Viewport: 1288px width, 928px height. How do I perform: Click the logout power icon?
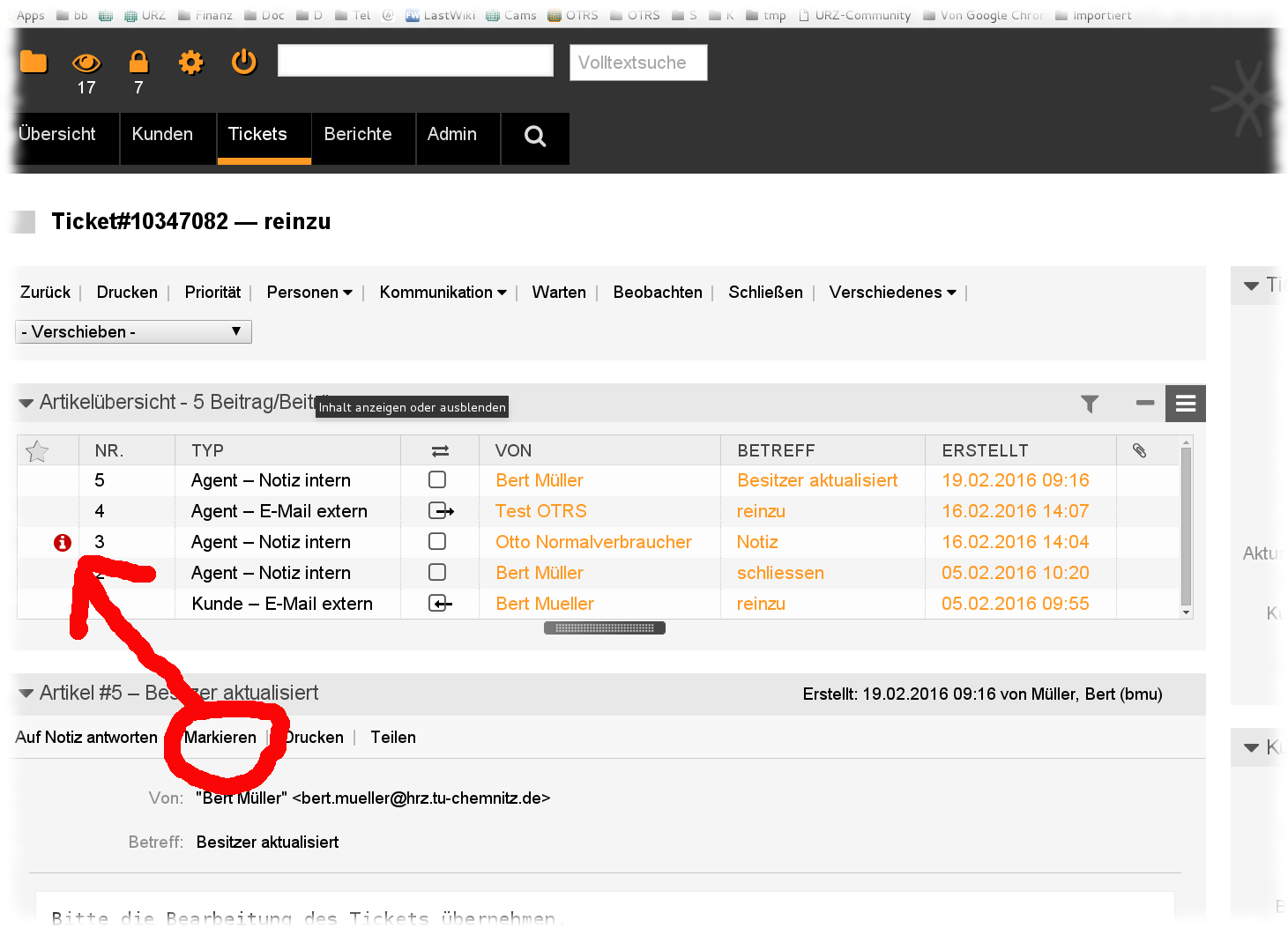[x=243, y=62]
